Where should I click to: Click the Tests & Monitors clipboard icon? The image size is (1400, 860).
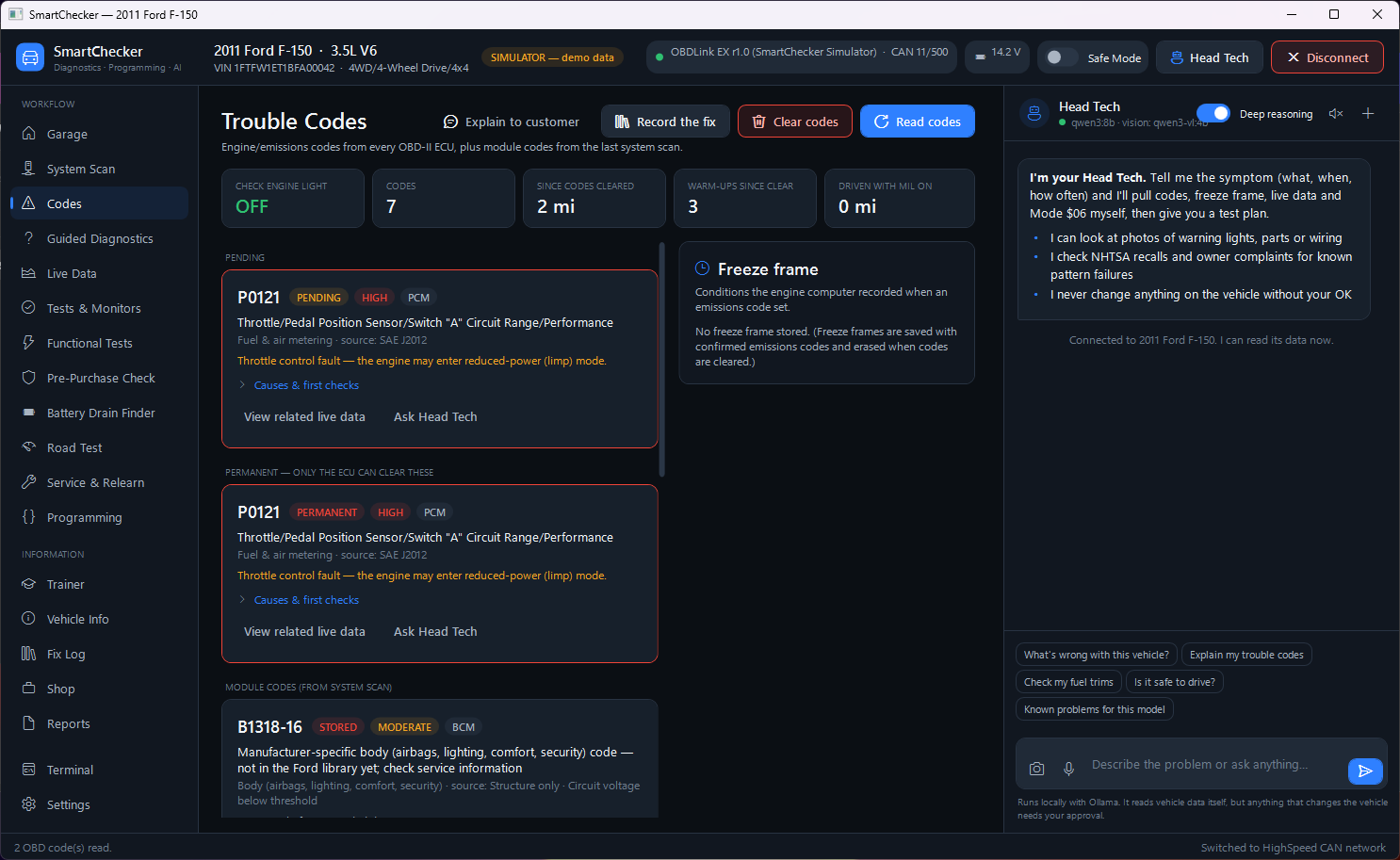(29, 308)
